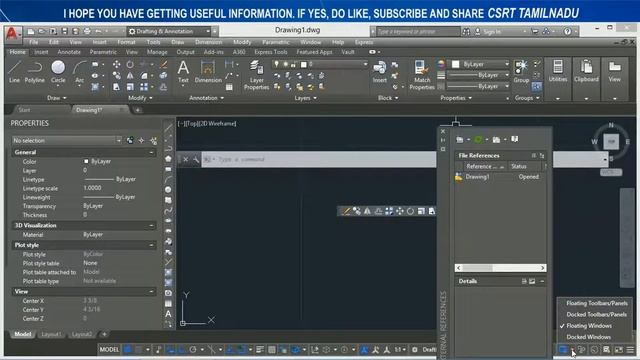Viewport: 640px width, 360px height.
Task: Toggle Floating Toolbars/Panels lock option
Action: [597, 303]
